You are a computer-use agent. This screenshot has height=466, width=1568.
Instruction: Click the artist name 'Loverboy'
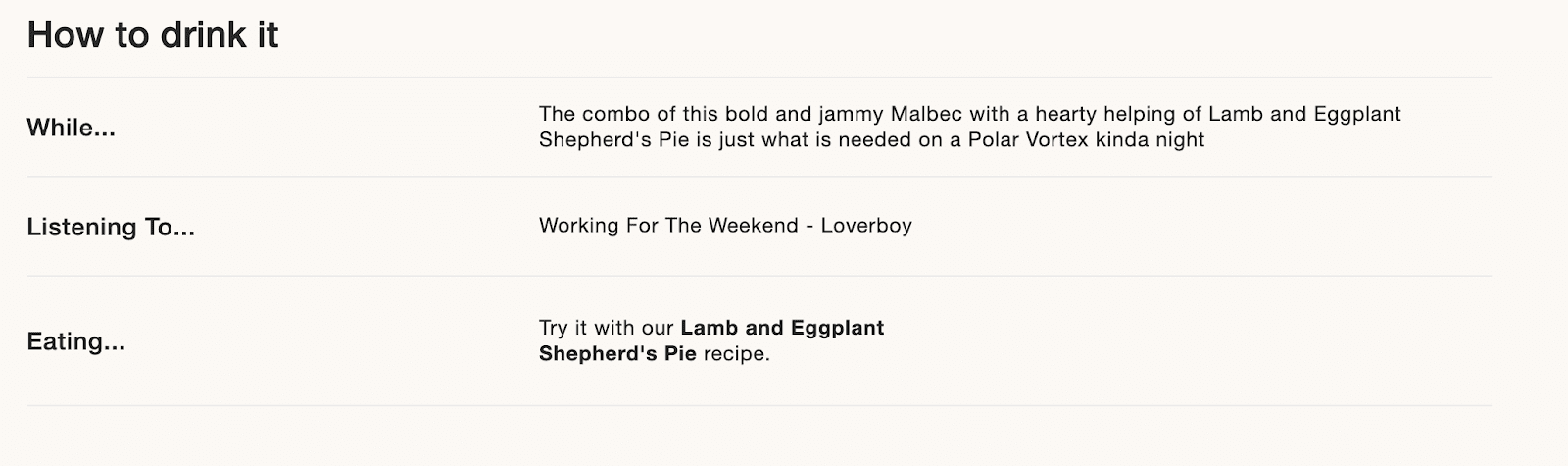(x=866, y=226)
